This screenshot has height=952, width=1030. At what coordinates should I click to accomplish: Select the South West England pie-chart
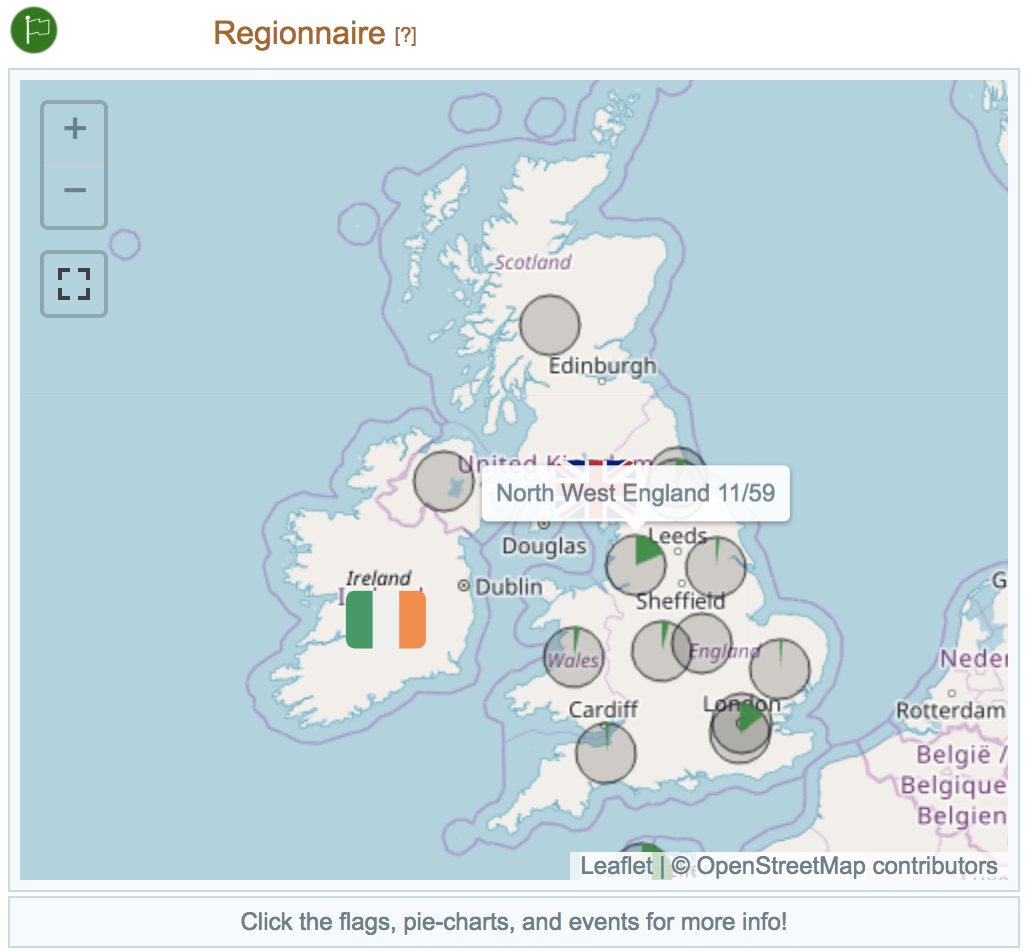(x=605, y=753)
